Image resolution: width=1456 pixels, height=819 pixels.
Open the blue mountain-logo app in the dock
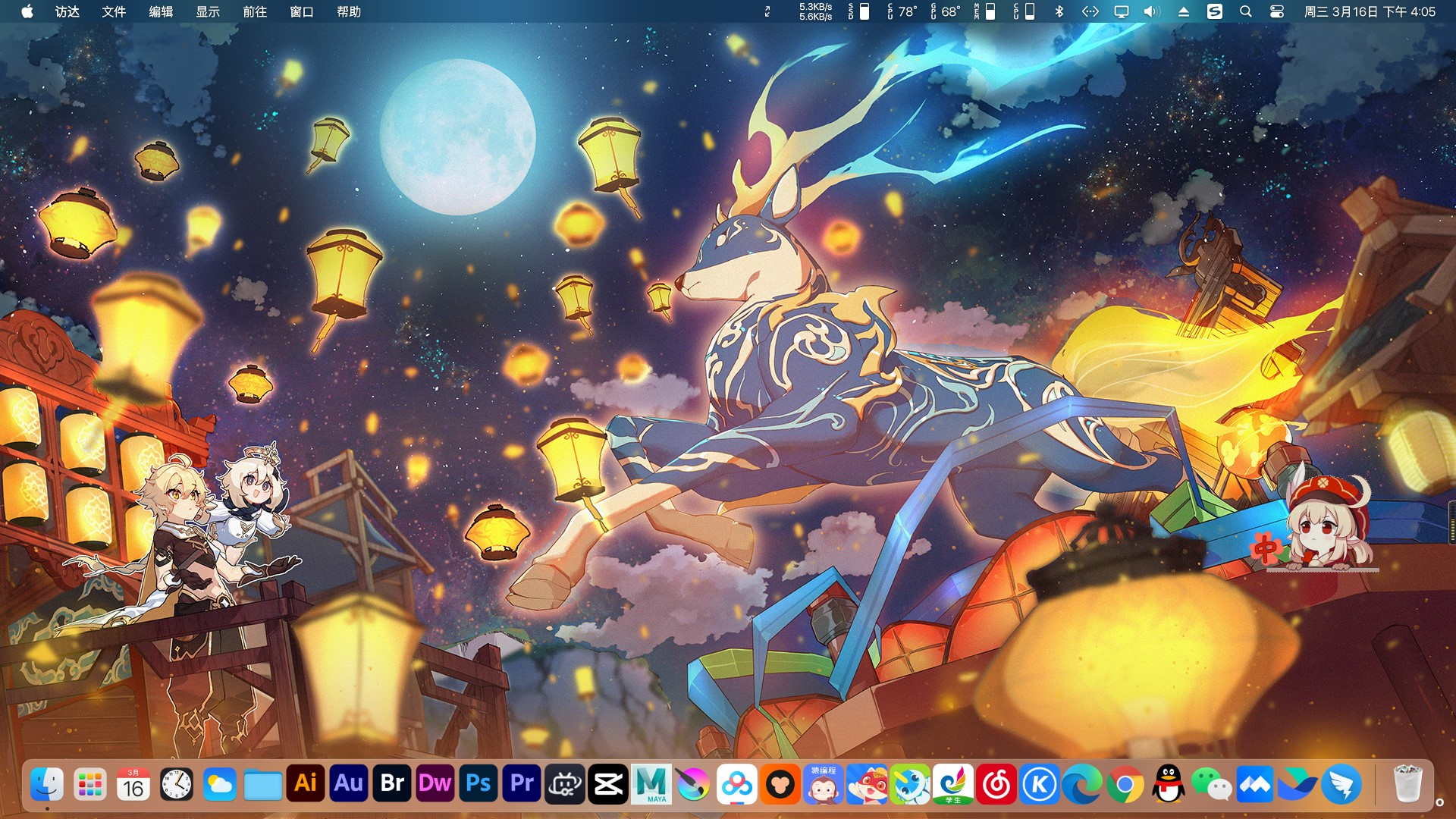point(1255,784)
